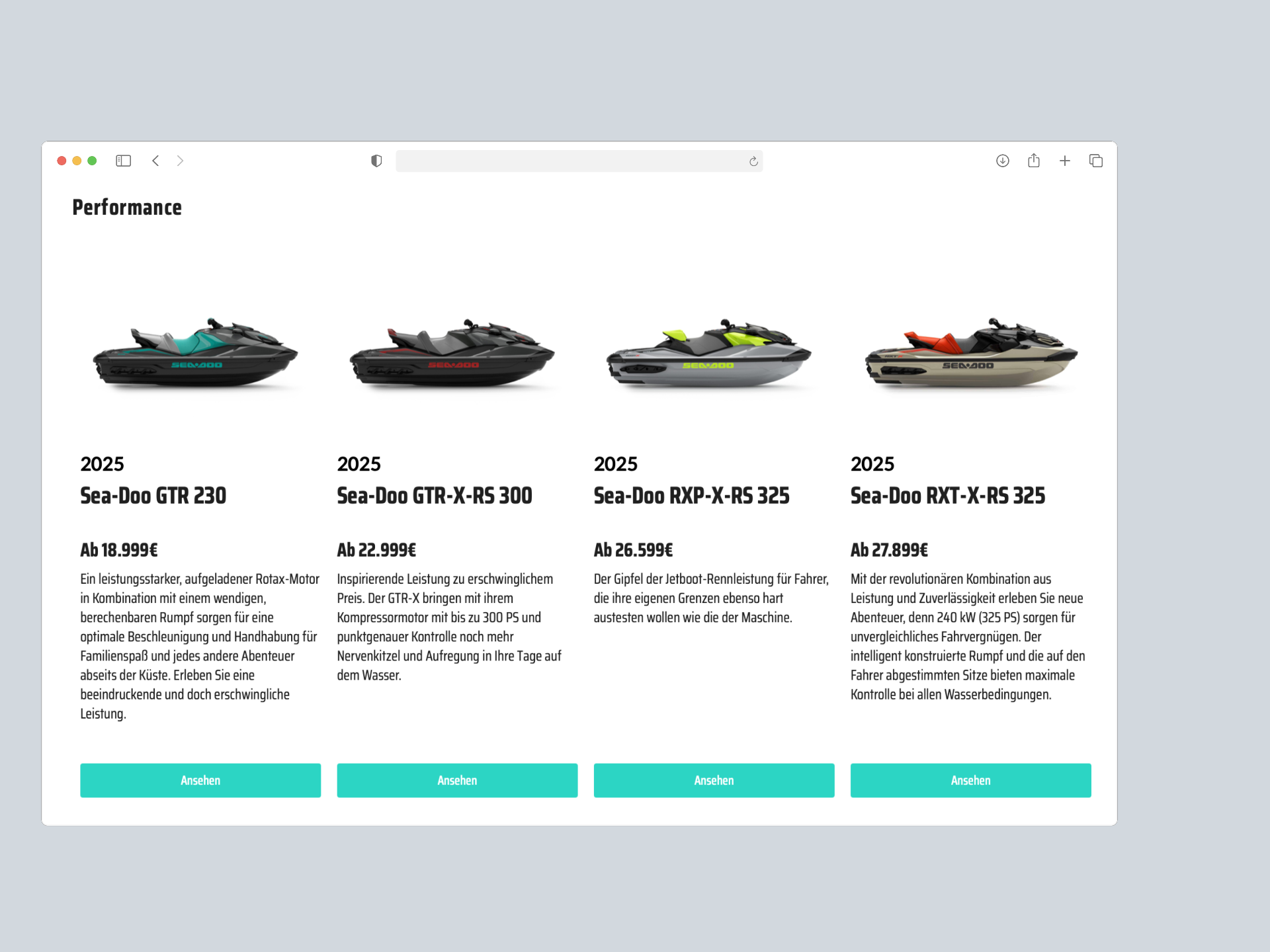This screenshot has width=1270, height=952.
Task: Show the tab overview icon
Action: pos(1096,161)
